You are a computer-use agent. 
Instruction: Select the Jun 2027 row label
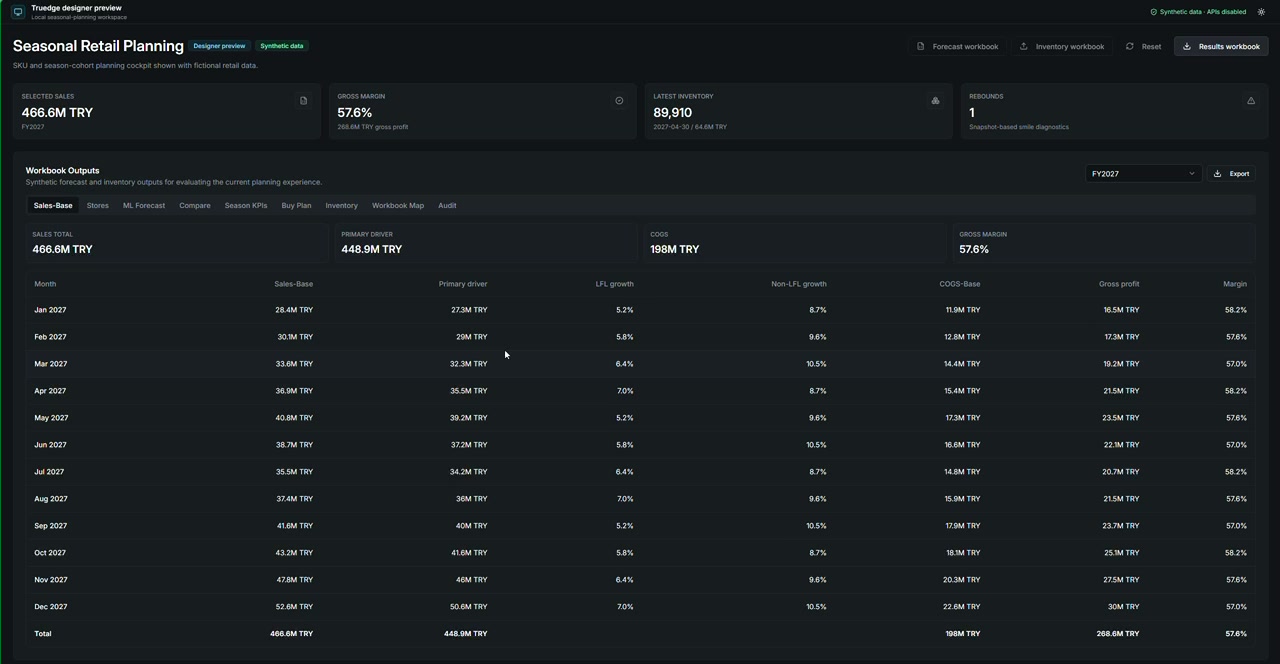tap(50, 445)
